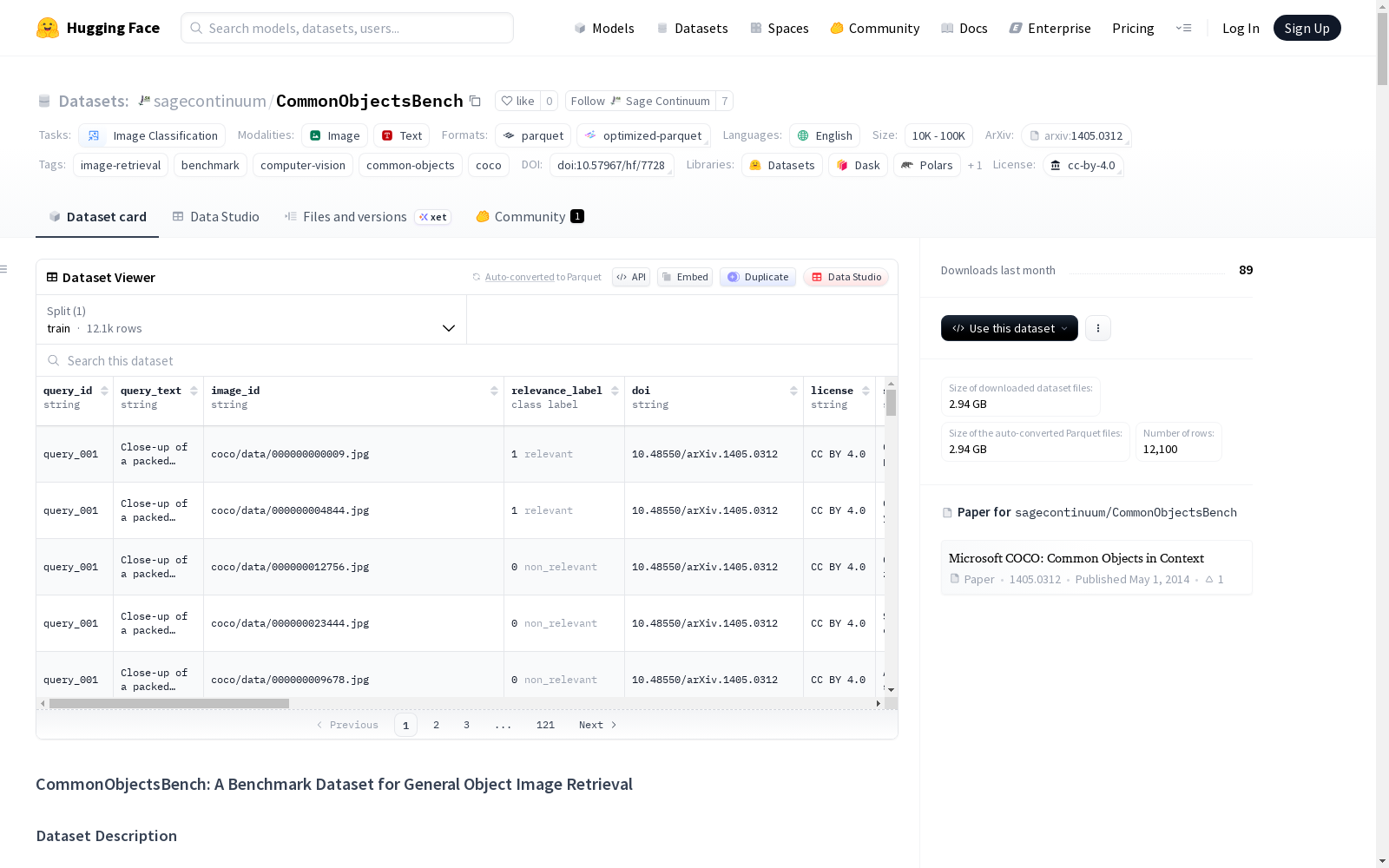1389x868 pixels.
Task: Click the English language tag
Action: 825,135
